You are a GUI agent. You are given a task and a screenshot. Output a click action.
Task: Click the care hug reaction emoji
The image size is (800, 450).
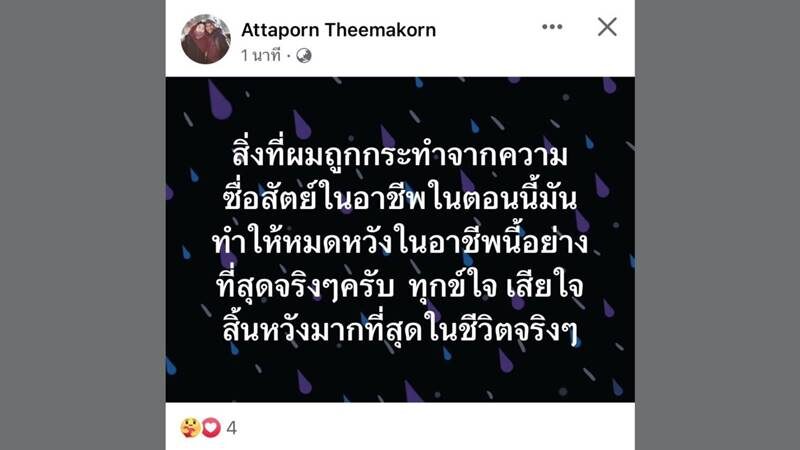190,428
